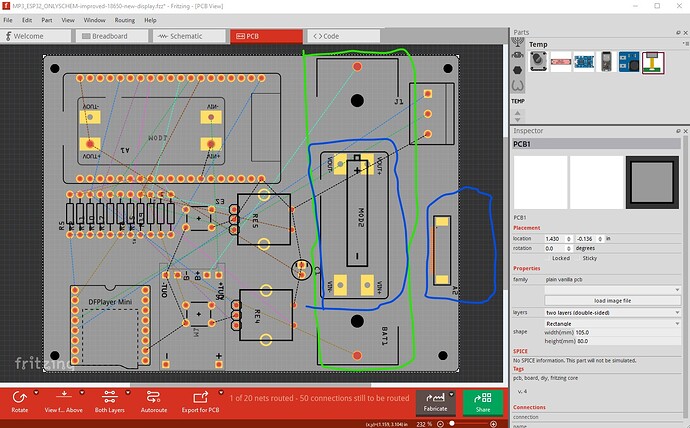Close the Inspector panel
690x428 pixels.
coord(686,131)
